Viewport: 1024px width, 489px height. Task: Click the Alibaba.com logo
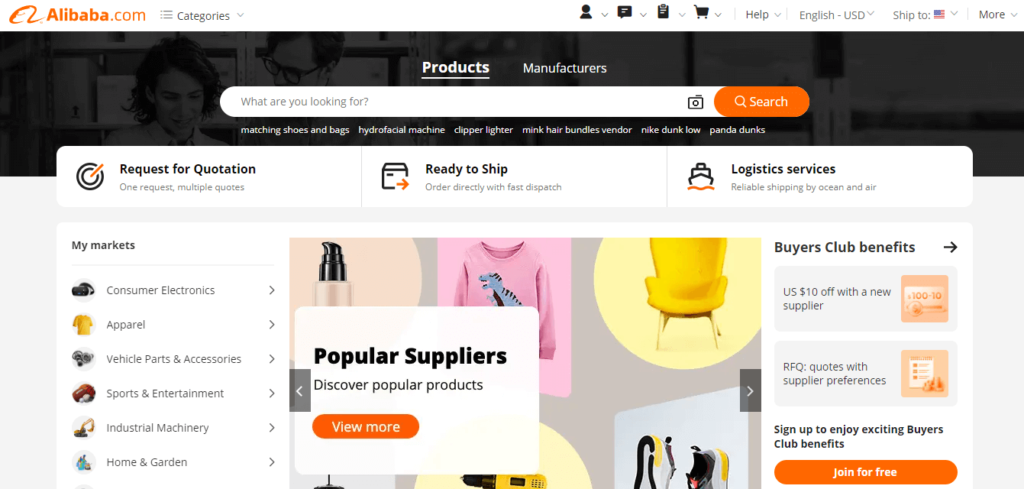point(78,14)
